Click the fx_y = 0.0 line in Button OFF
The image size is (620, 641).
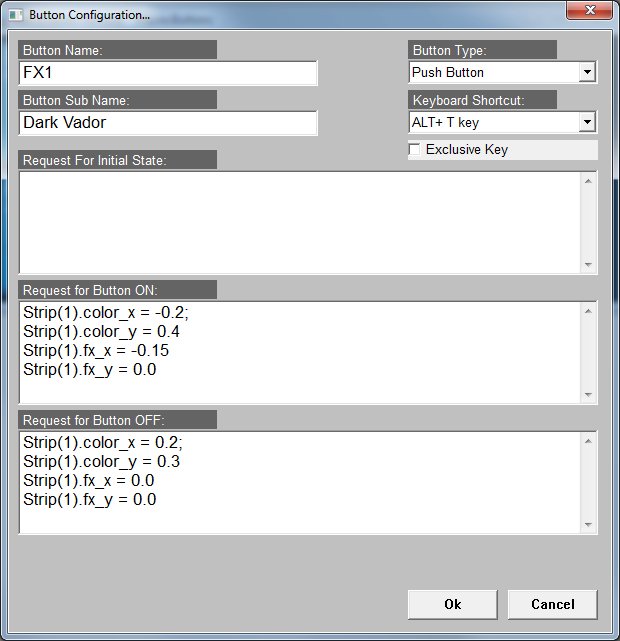pyautogui.click(x=89, y=499)
